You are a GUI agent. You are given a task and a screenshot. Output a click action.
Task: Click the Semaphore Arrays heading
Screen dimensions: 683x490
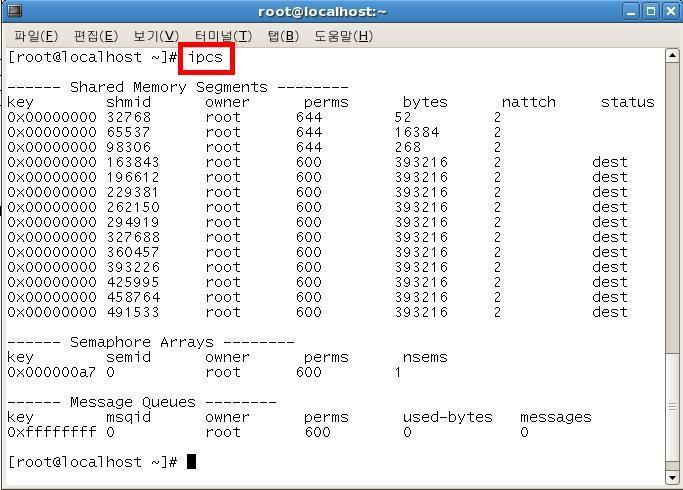pos(142,342)
